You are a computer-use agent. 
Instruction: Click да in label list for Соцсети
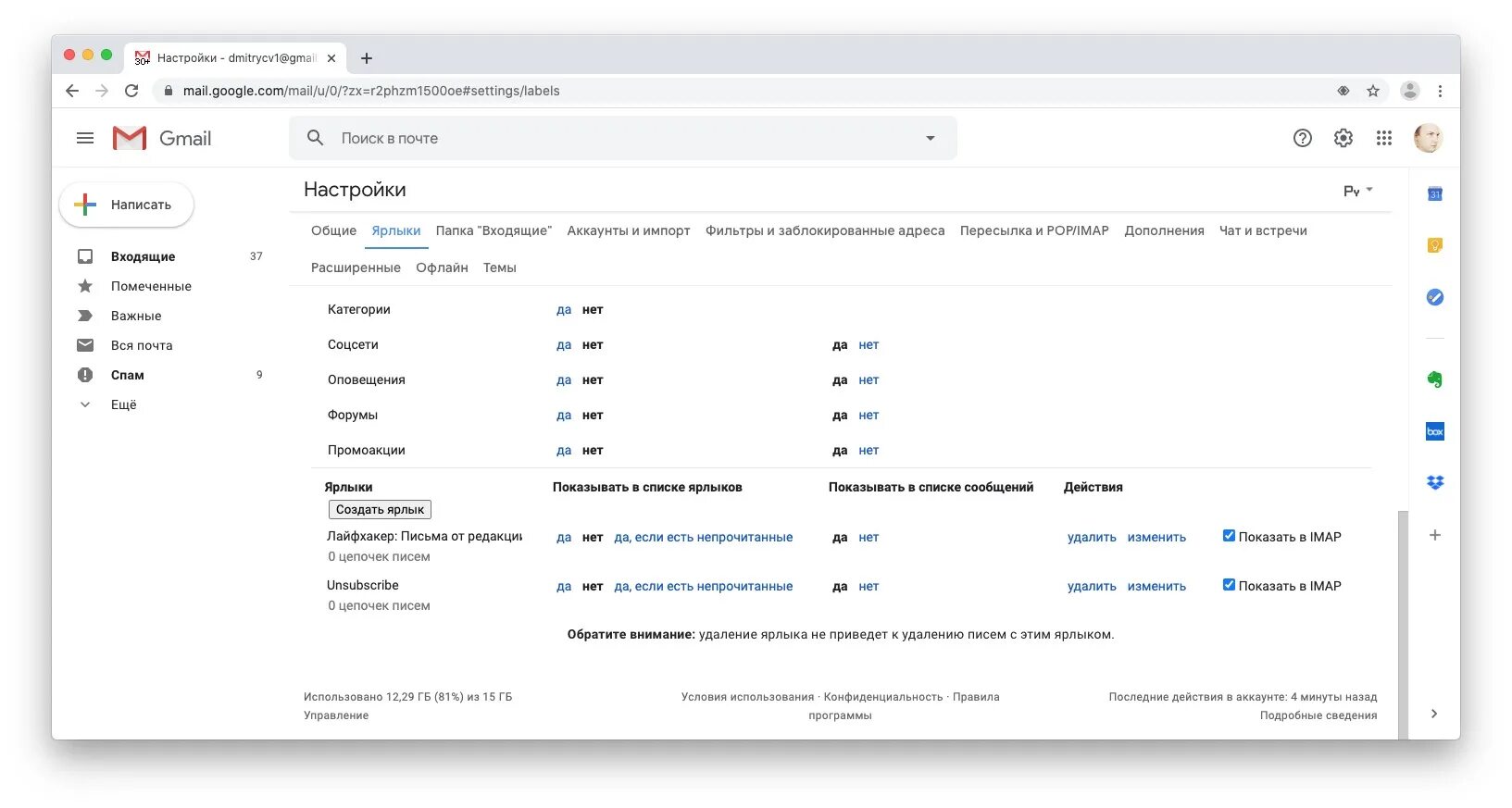coord(564,345)
